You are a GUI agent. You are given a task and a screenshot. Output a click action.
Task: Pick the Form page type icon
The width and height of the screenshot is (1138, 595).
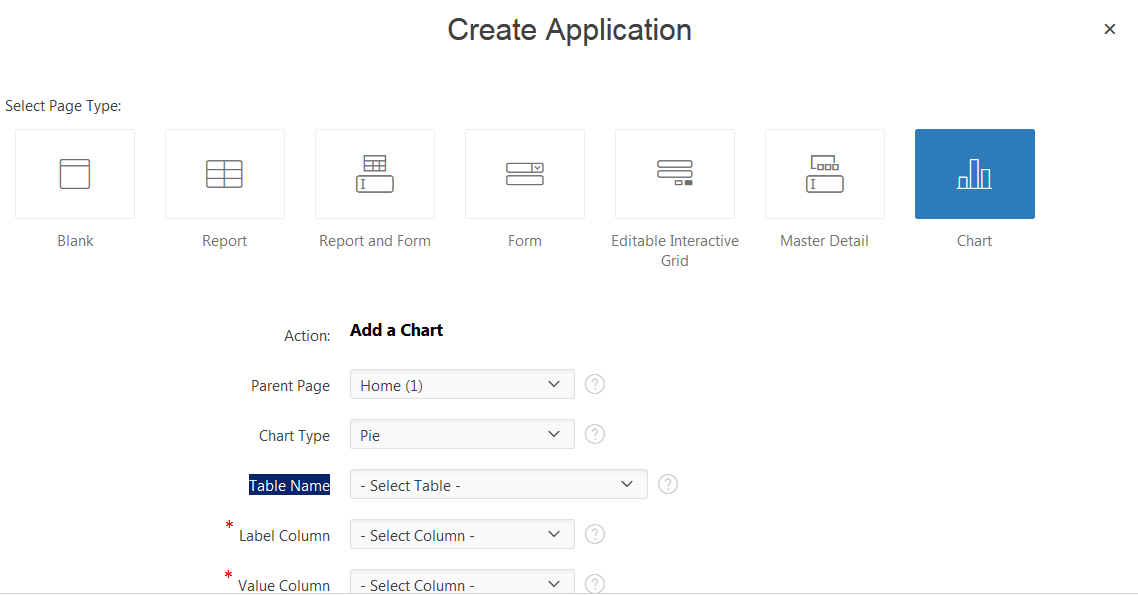pos(525,173)
